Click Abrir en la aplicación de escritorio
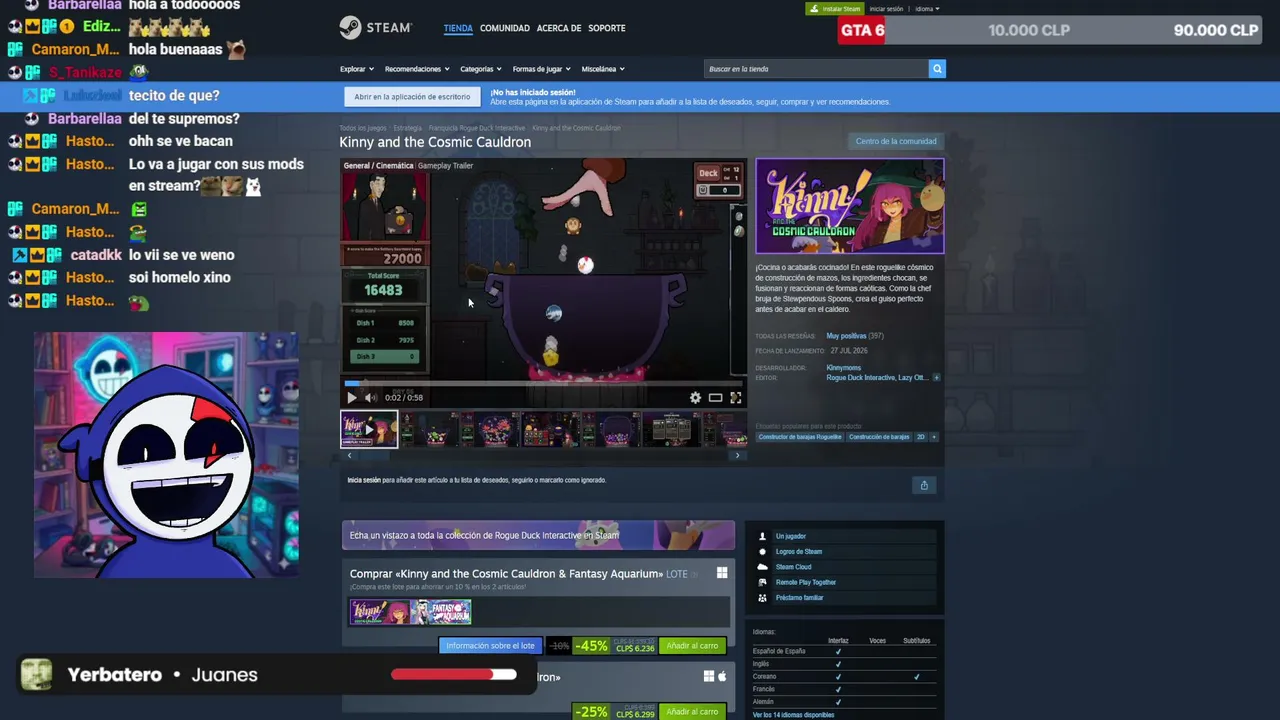 tap(412, 97)
